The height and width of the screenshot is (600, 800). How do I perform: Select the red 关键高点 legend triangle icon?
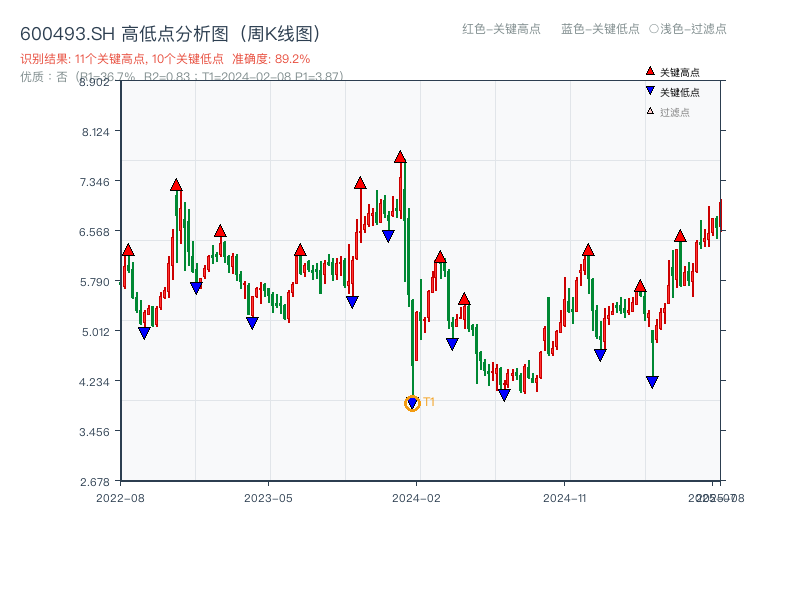[x=649, y=71]
